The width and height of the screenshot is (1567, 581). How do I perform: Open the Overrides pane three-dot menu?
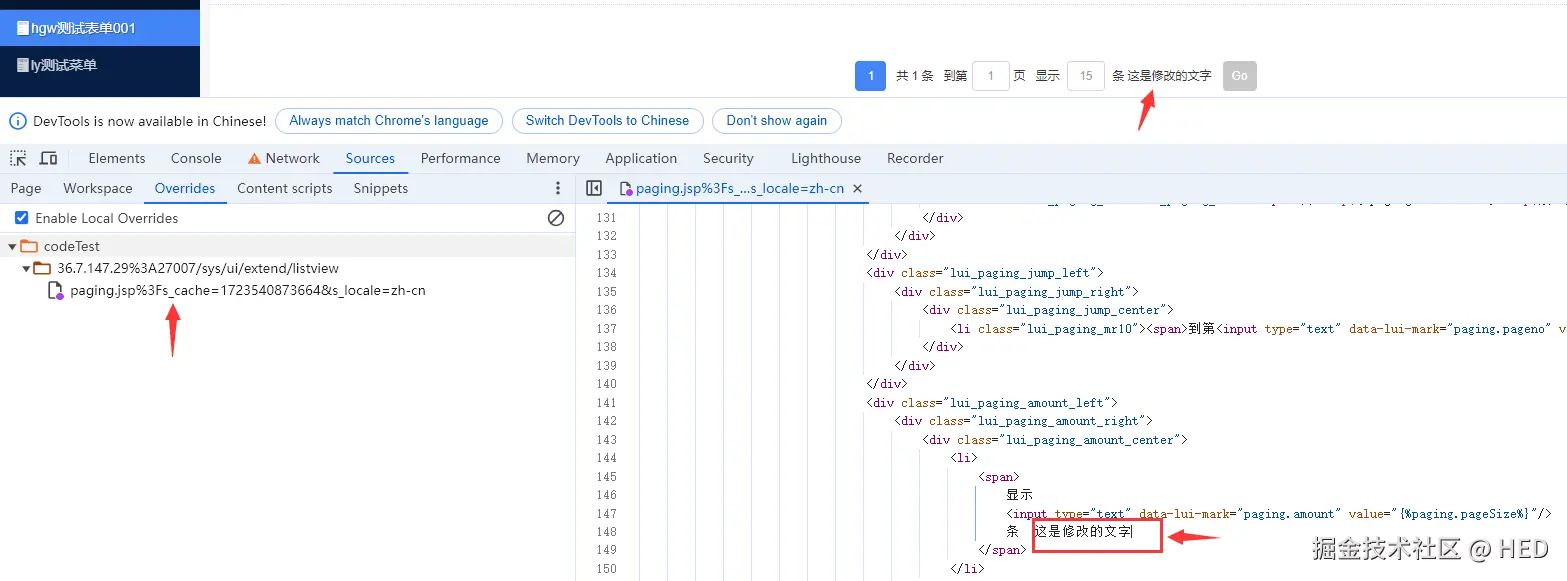click(x=558, y=188)
